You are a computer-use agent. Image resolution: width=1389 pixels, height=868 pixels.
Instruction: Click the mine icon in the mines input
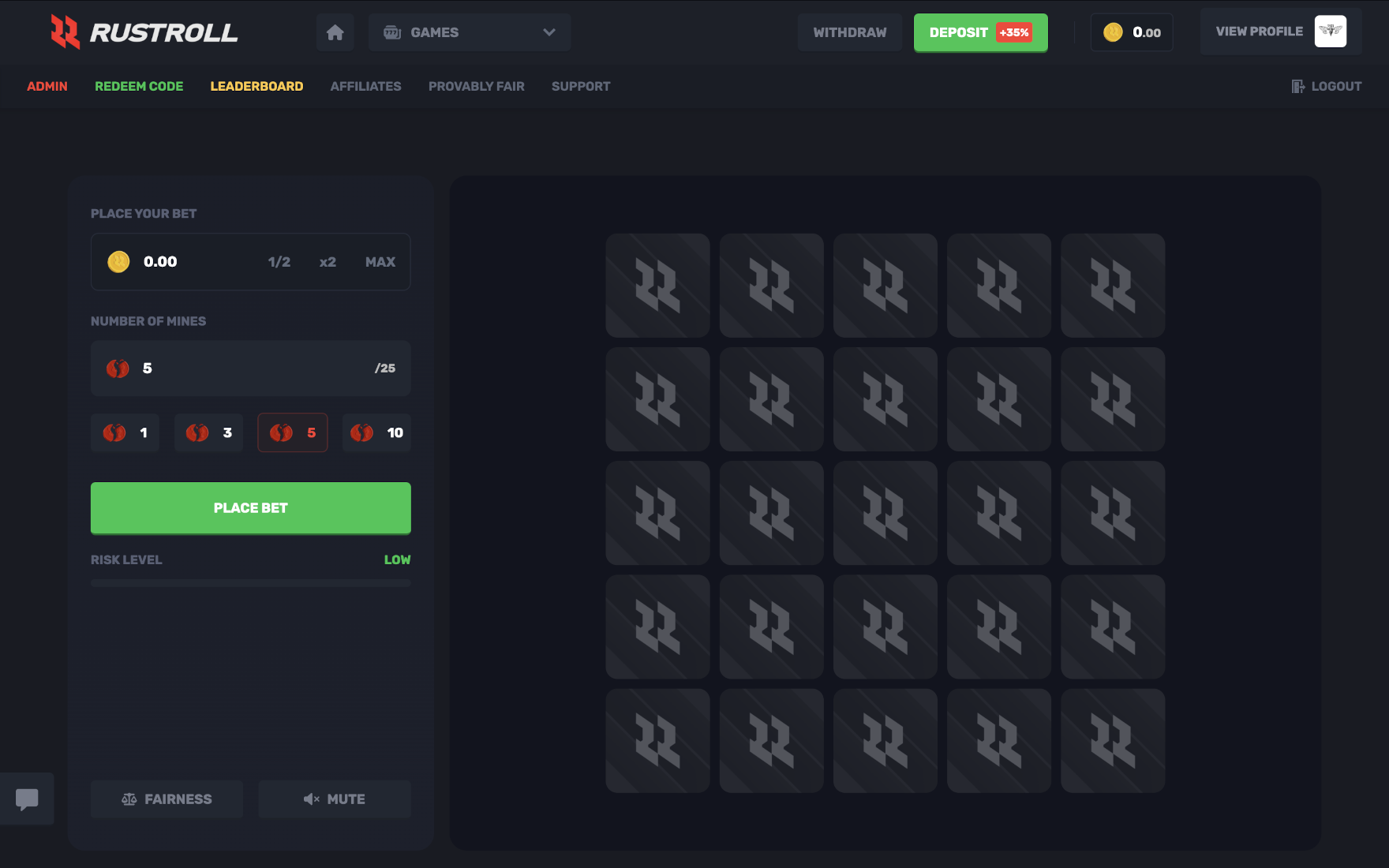point(117,369)
